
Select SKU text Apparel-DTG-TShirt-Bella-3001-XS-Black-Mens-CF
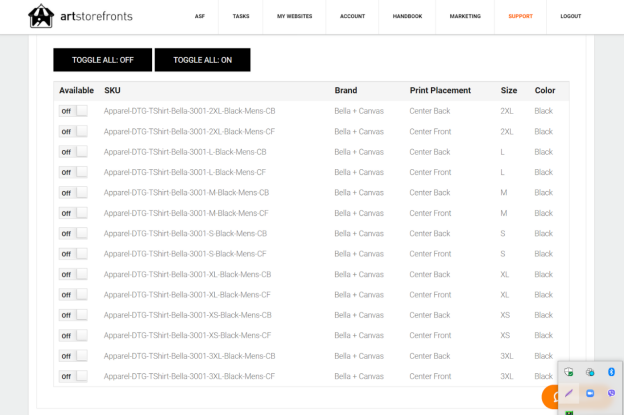click(187, 335)
